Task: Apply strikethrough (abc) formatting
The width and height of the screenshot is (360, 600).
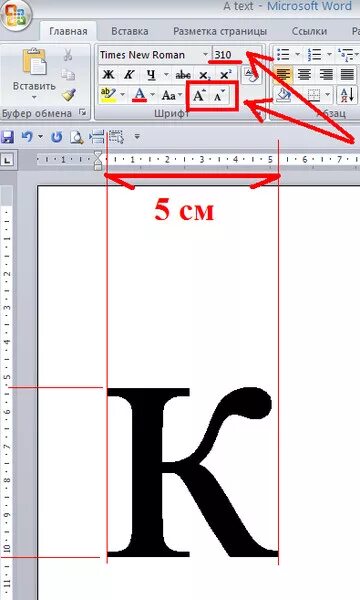Action: pos(183,75)
